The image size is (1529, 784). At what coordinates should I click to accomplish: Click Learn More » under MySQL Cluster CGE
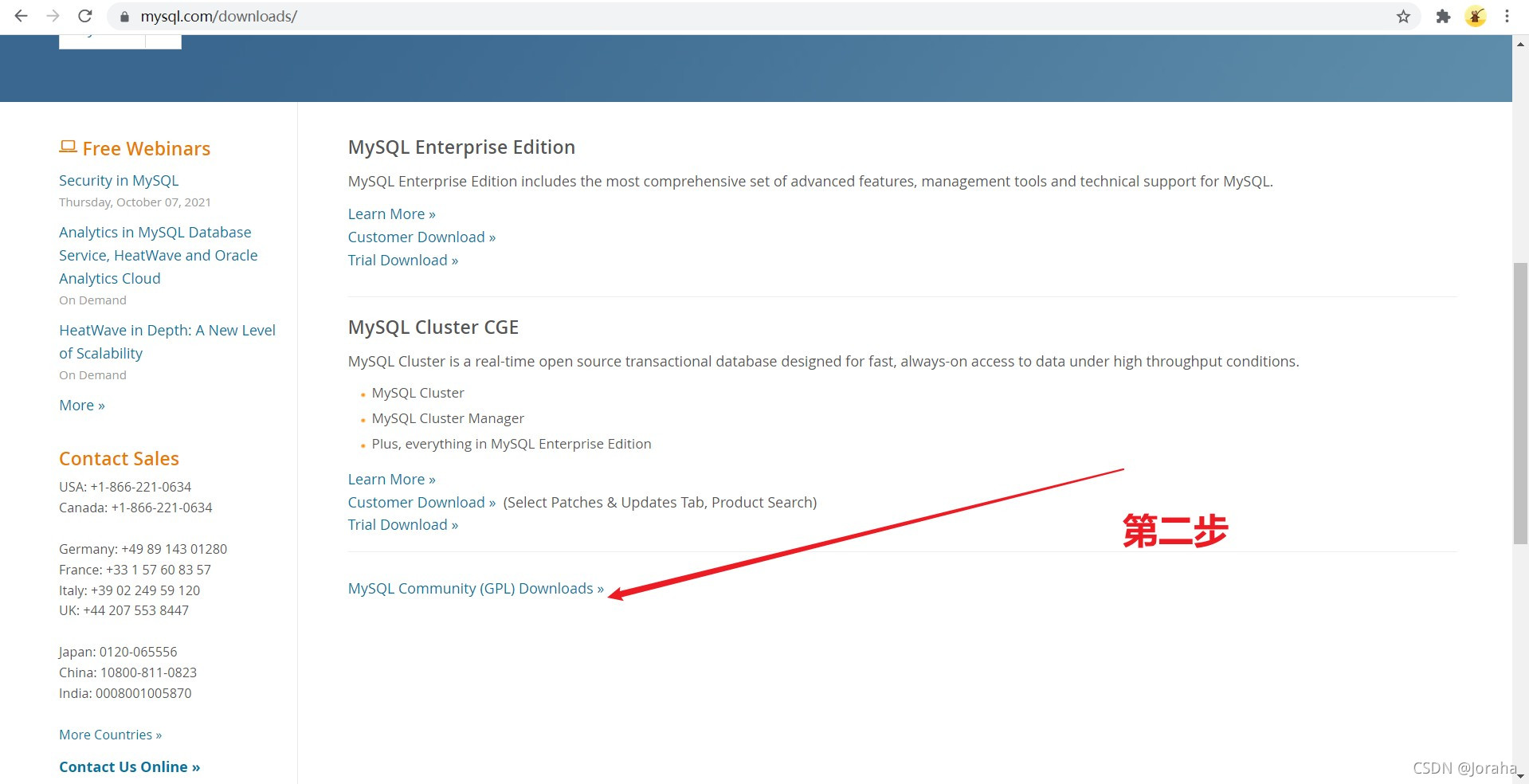pyautogui.click(x=391, y=480)
